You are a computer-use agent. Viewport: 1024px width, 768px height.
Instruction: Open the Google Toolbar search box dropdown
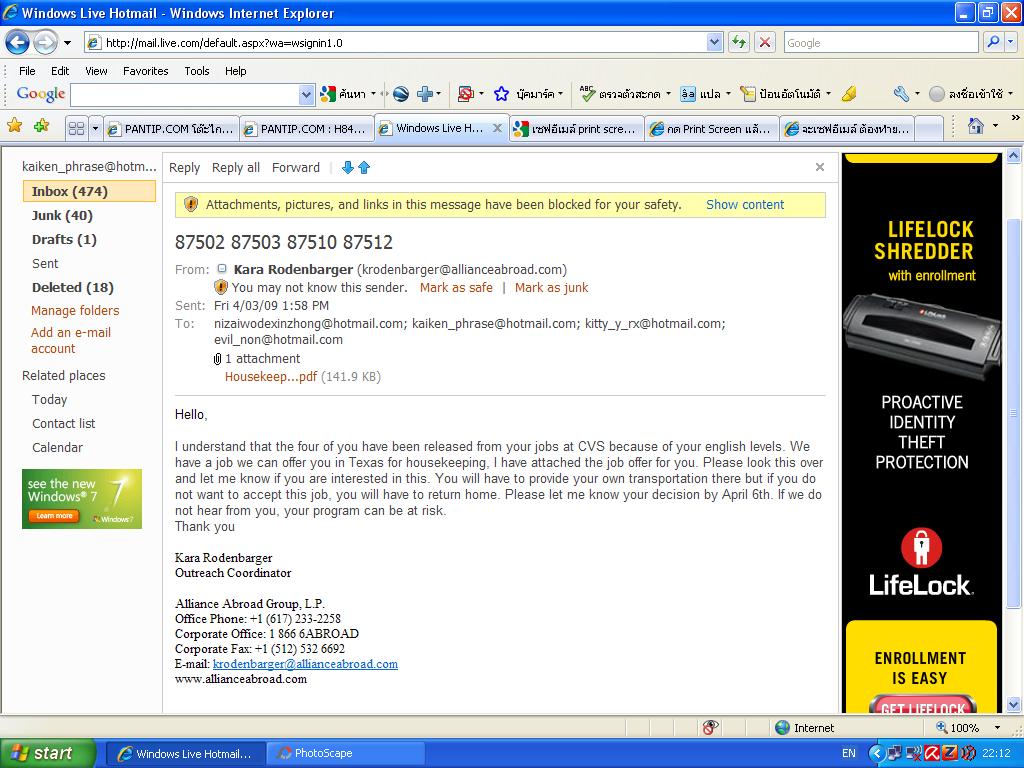[306, 95]
